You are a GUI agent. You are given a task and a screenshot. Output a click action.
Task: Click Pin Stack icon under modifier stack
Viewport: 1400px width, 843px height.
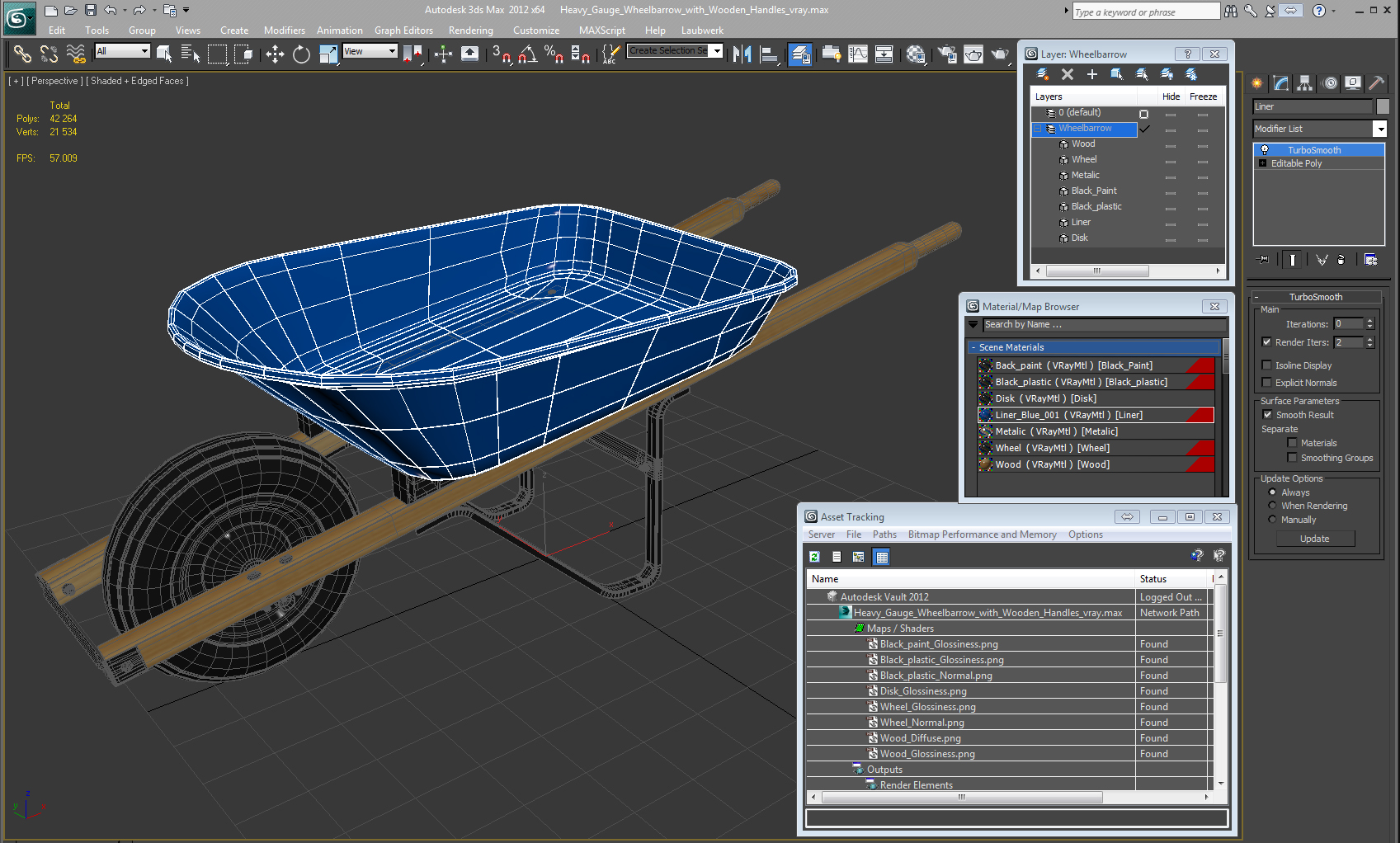click(1263, 260)
